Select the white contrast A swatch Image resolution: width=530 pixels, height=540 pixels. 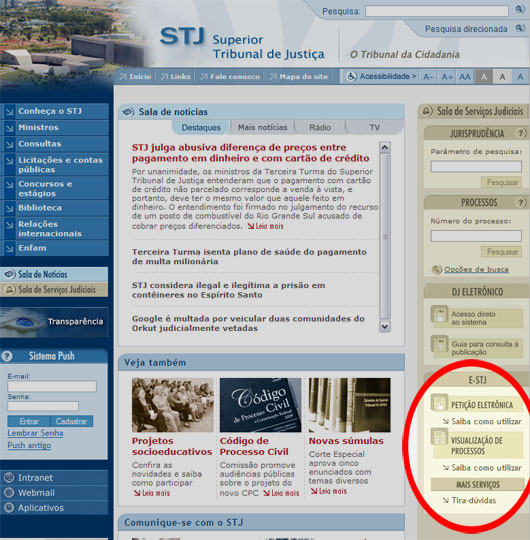tap(502, 77)
